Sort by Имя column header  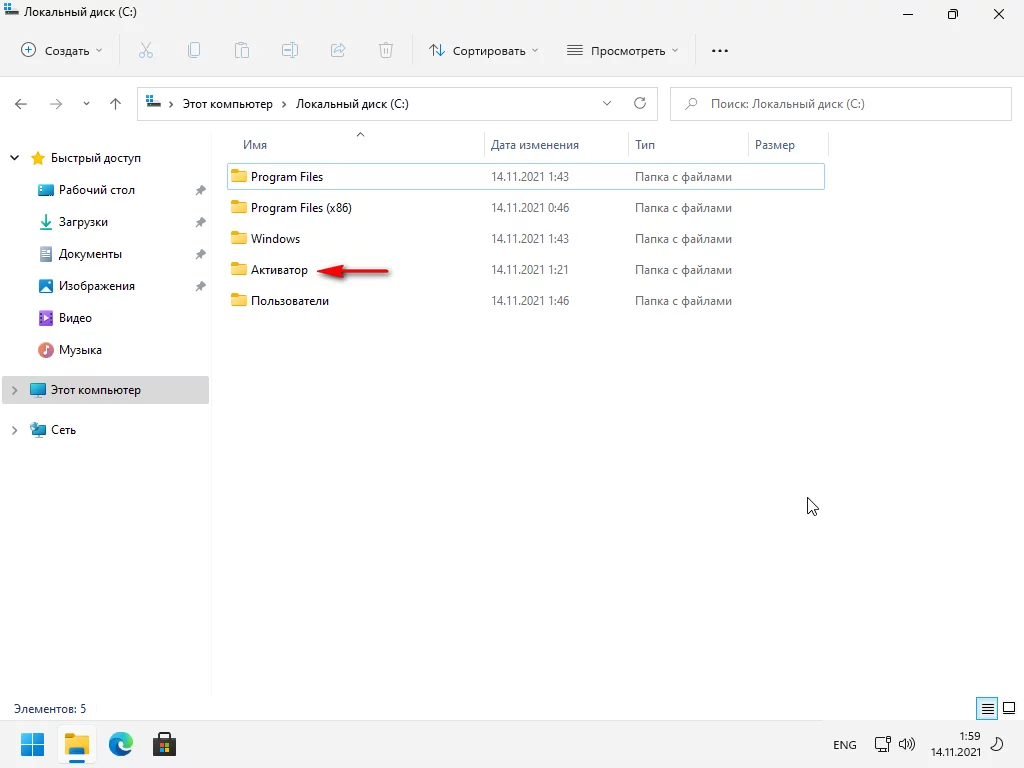point(255,145)
